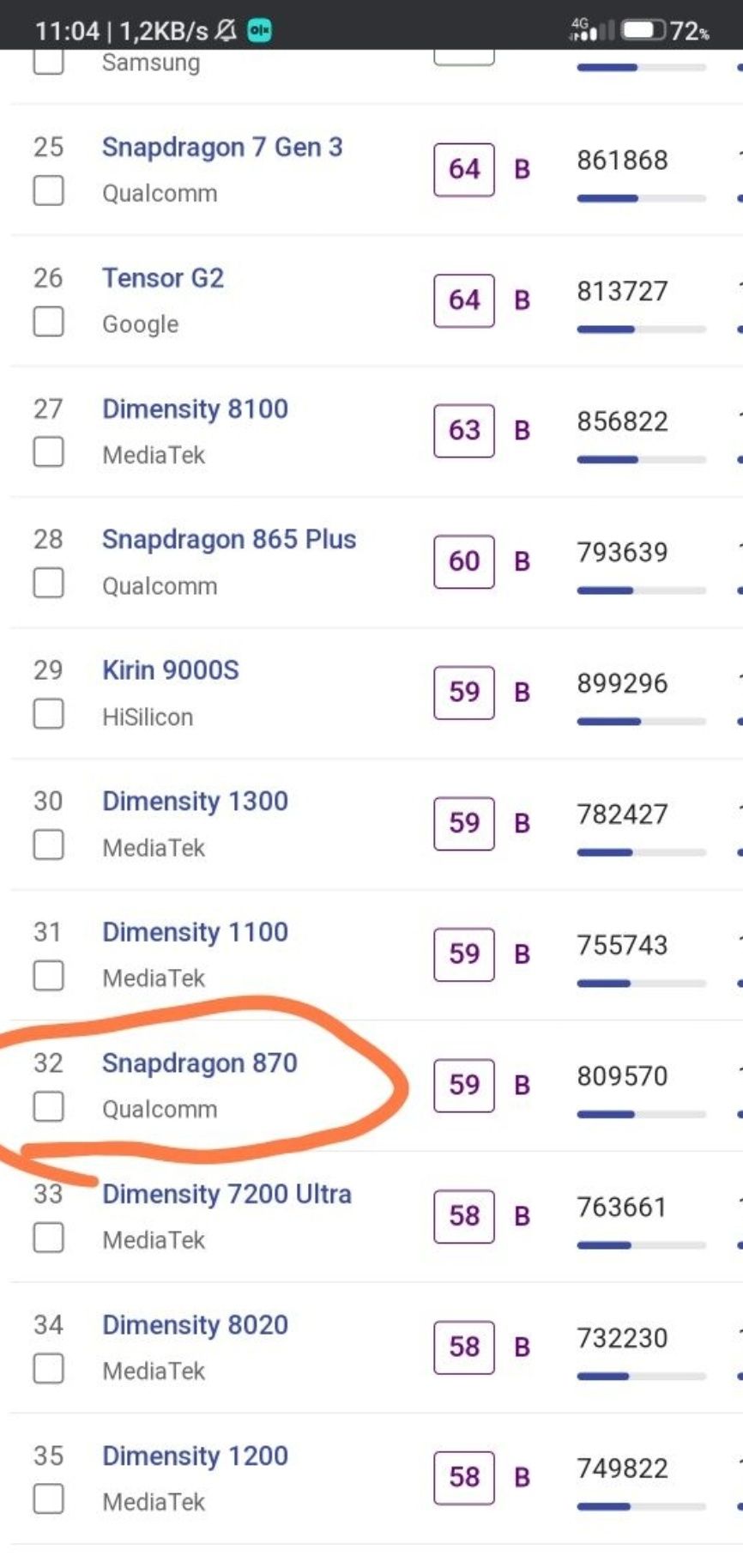
Task: Tick the checkbox for Tensor G2
Action: pyautogui.click(x=48, y=322)
